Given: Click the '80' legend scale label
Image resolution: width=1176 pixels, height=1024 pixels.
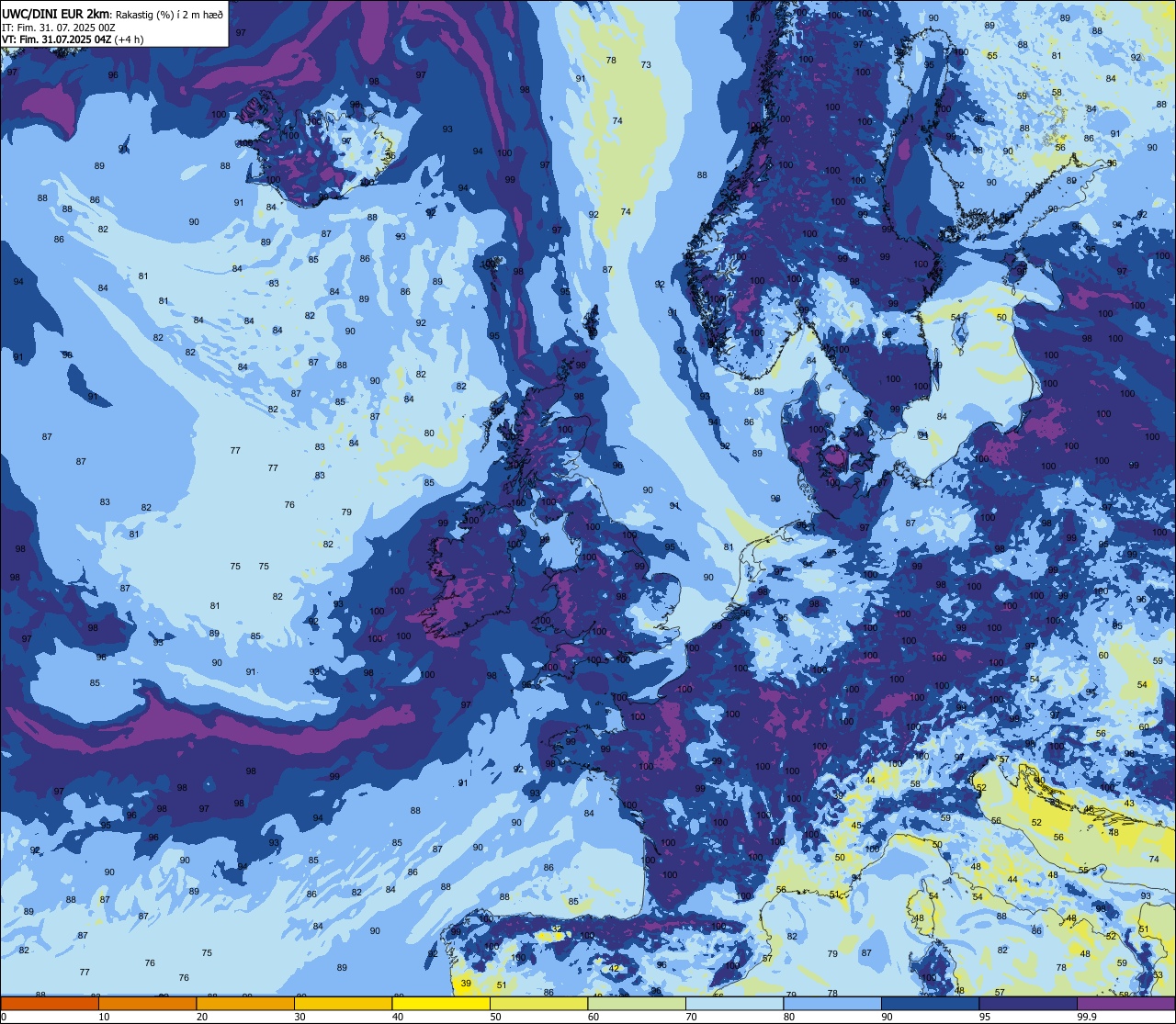Looking at the screenshot, I should (789, 1017).
